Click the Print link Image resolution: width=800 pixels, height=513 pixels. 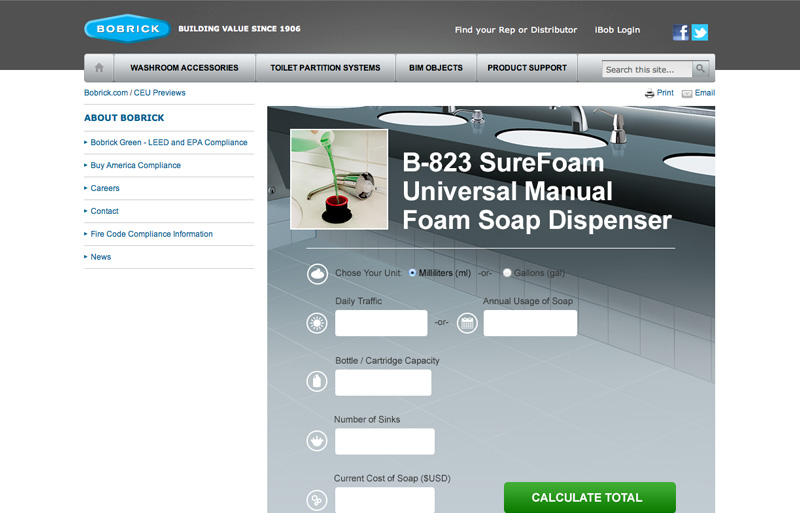[x=665, y=93]
